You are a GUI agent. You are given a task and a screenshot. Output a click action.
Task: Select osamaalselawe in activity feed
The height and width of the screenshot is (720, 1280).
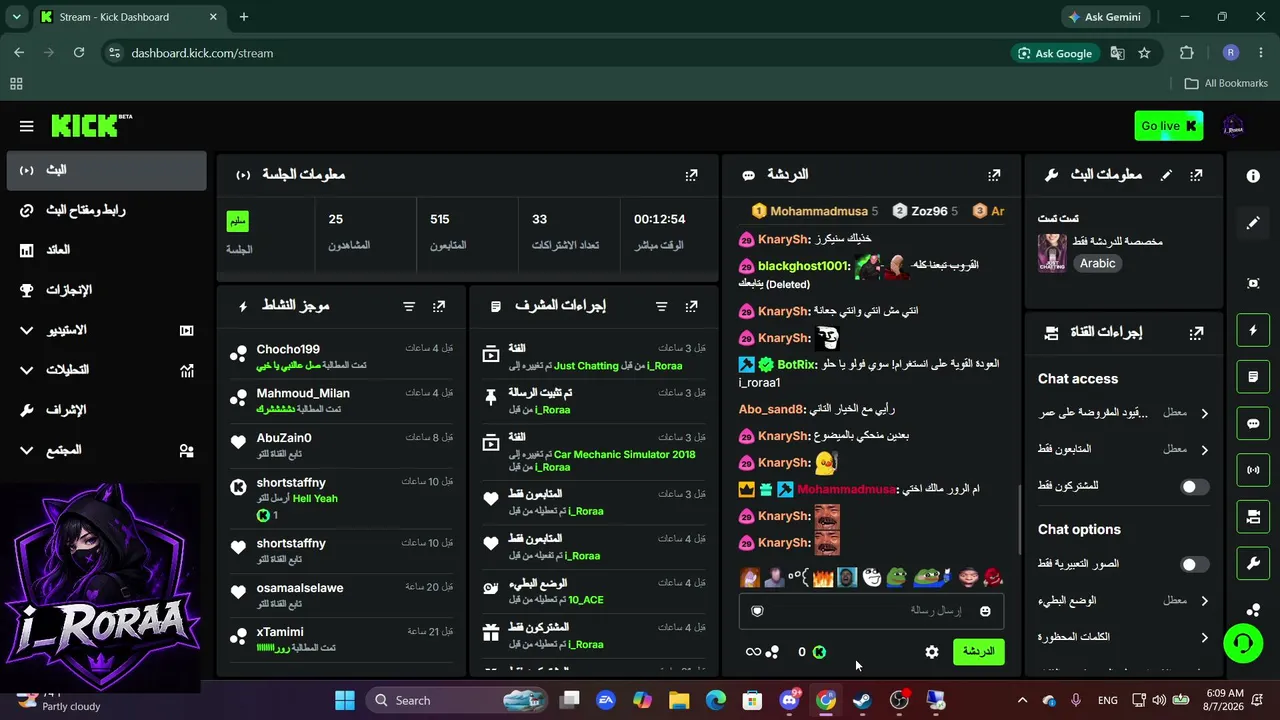[300, 588]
